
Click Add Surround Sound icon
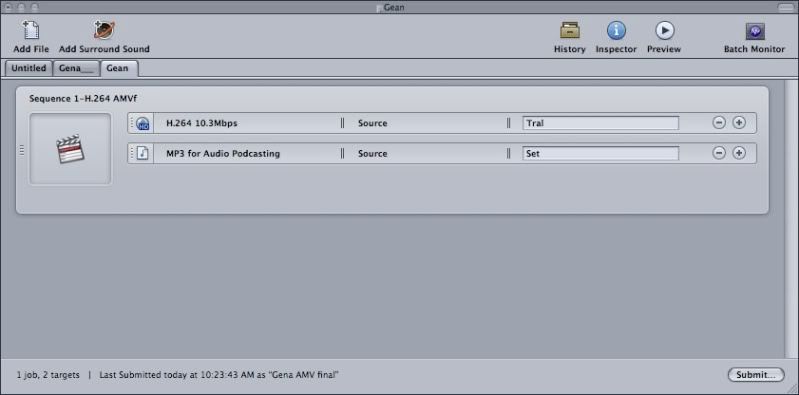click(104, 31)
